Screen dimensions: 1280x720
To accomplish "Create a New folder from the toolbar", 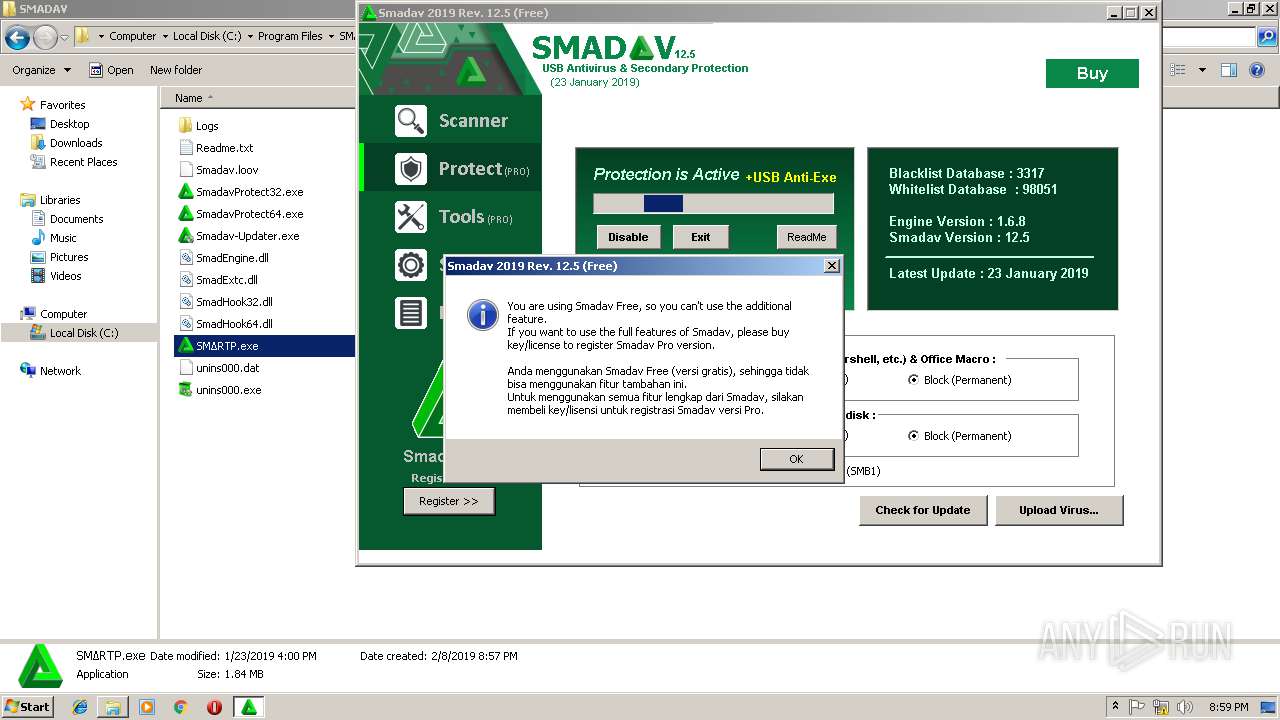I will click(176, 70).
